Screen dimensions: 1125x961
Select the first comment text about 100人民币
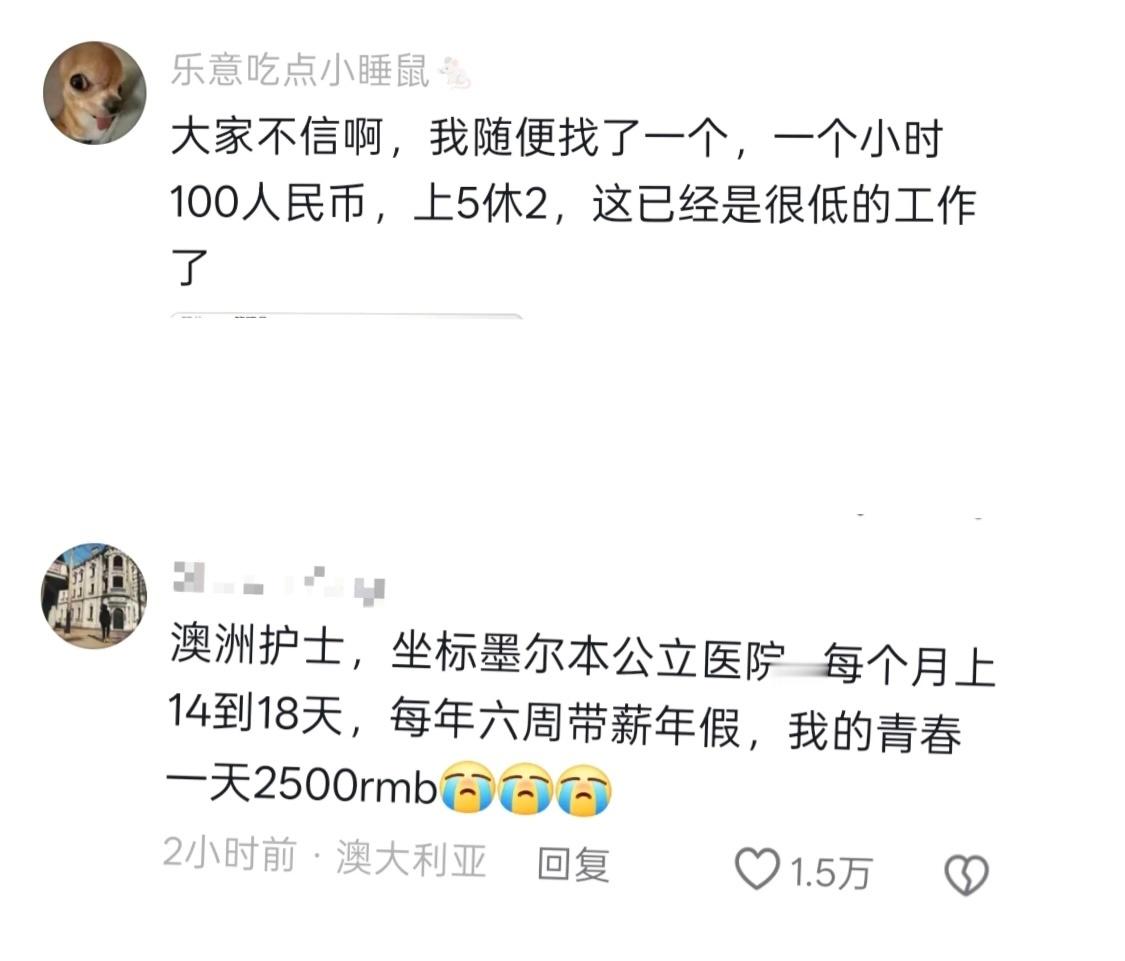tap(573, 202)
